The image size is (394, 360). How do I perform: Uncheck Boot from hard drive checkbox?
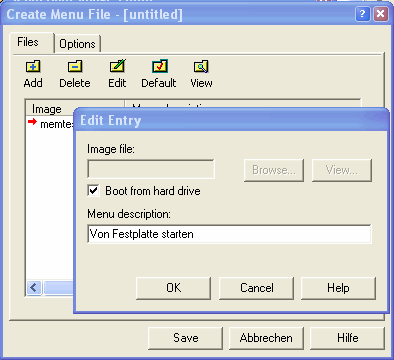(x=93, y=191)
